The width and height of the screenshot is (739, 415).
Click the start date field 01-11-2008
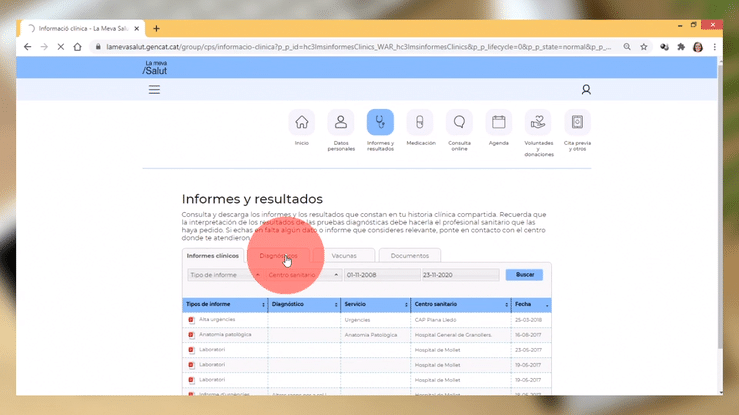click(381, 275)
